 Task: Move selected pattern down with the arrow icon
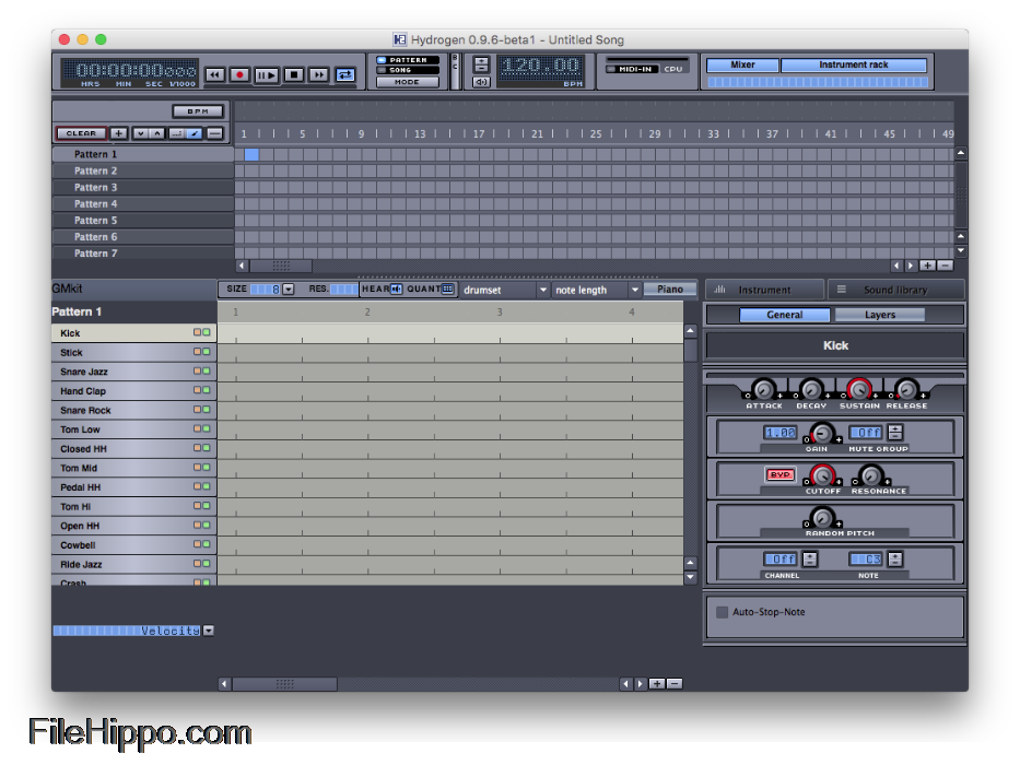[x=141, y=133]
